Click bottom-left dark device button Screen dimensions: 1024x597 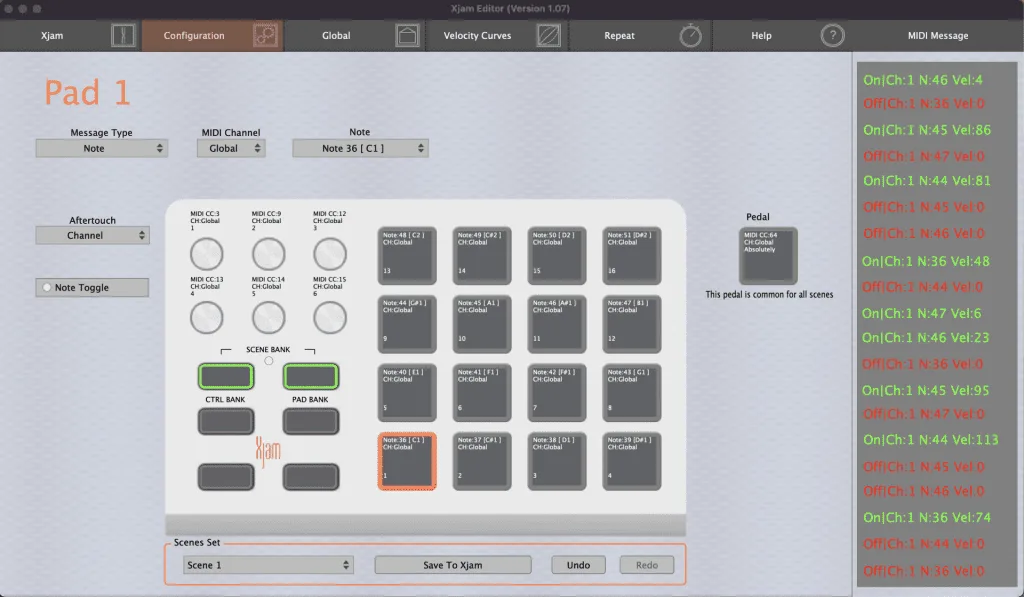pyautogui.click(x=226, y=477)
